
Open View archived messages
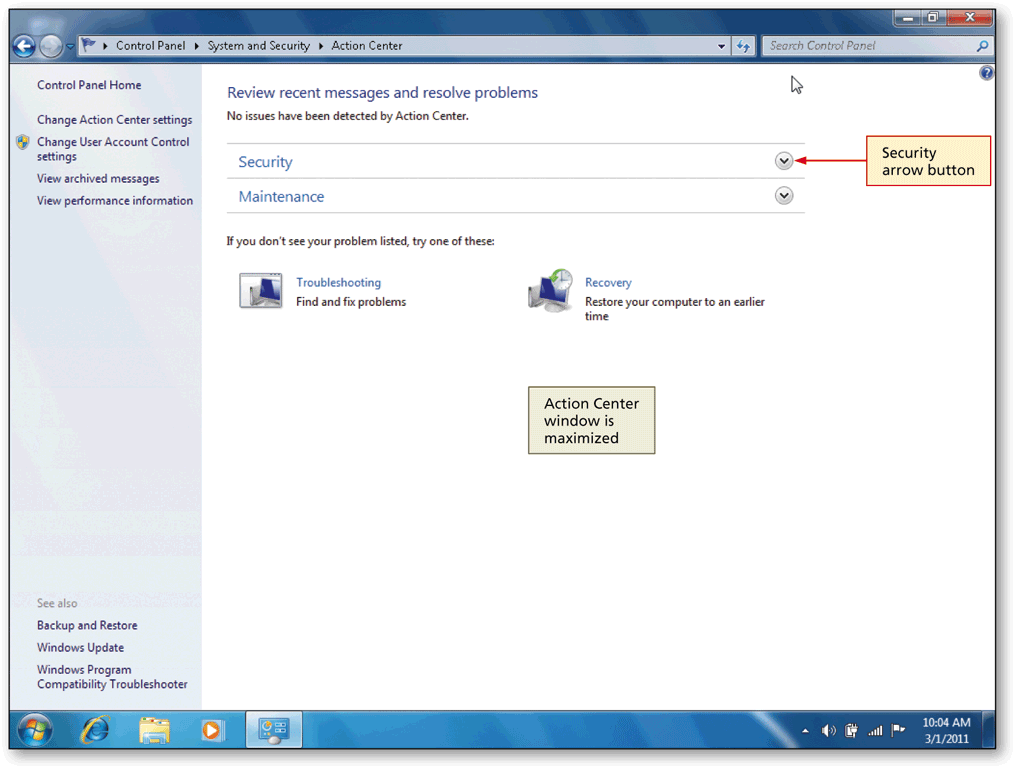[x=98, y=179]
